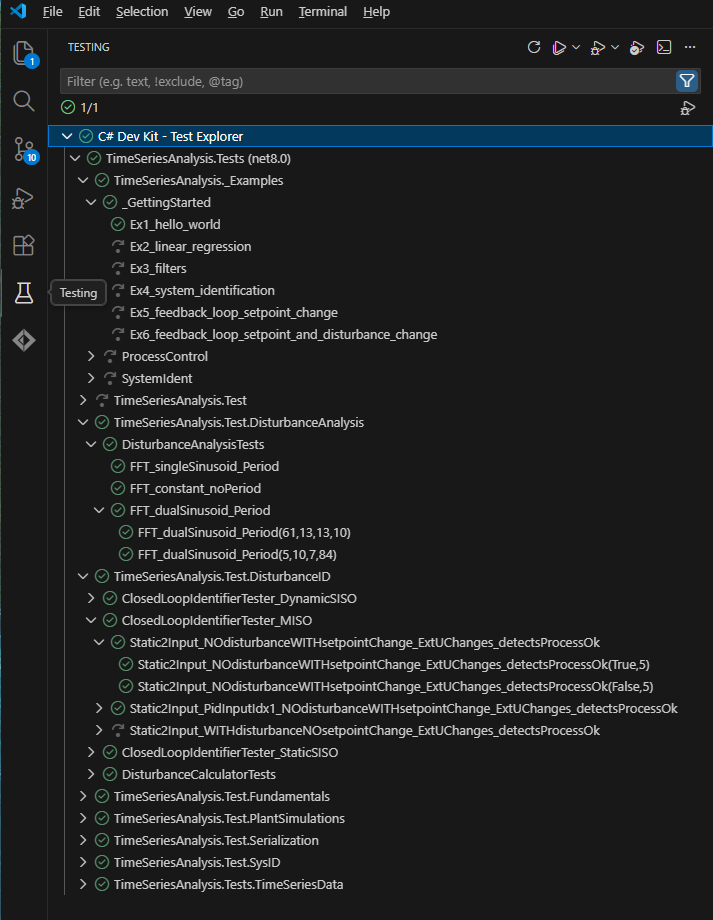Show test output terminal icon
The height and width of the screenshot is (920, 713).
click(x=664, y=48)
